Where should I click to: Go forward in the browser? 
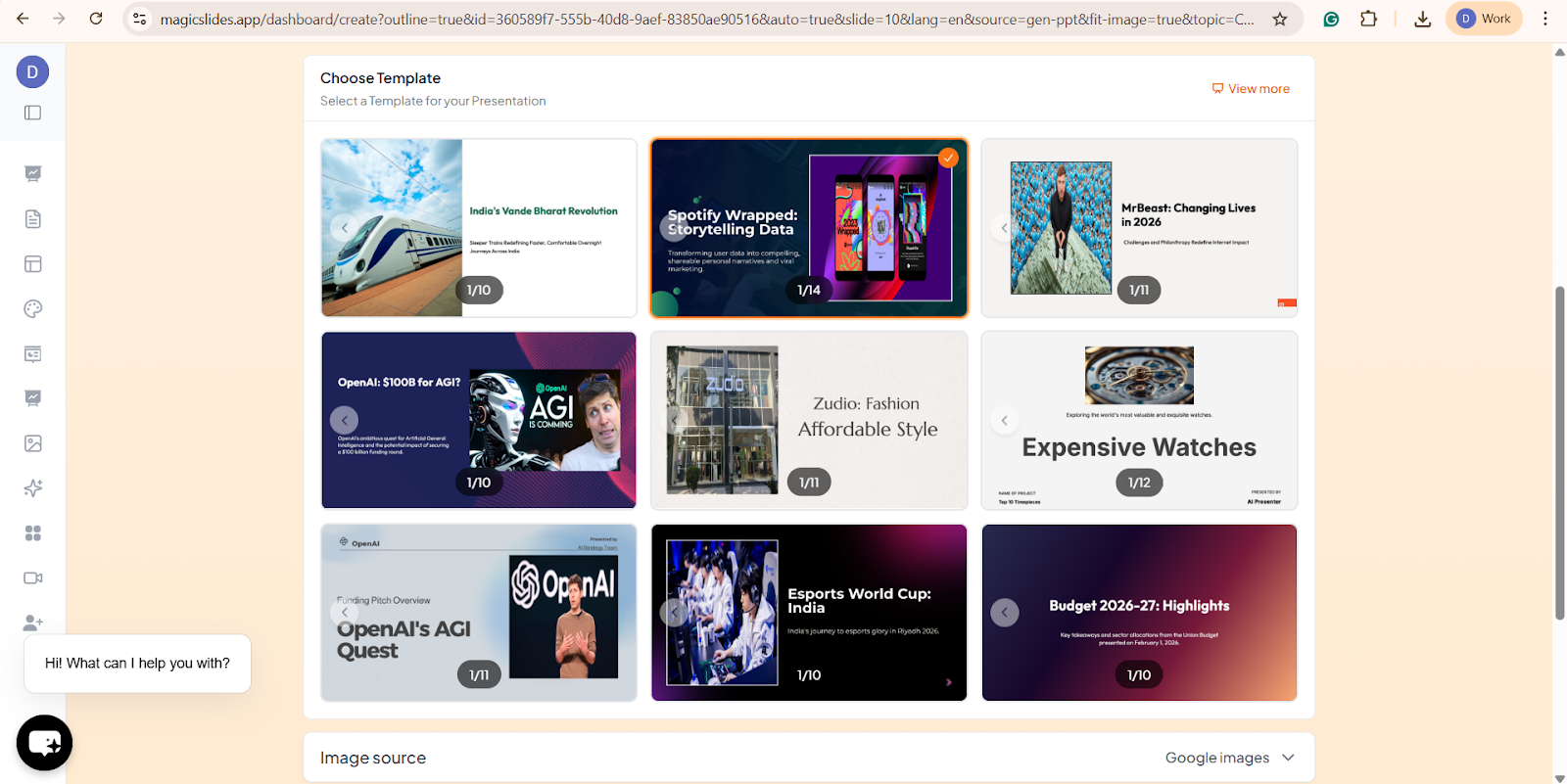[x=59, y=19]
